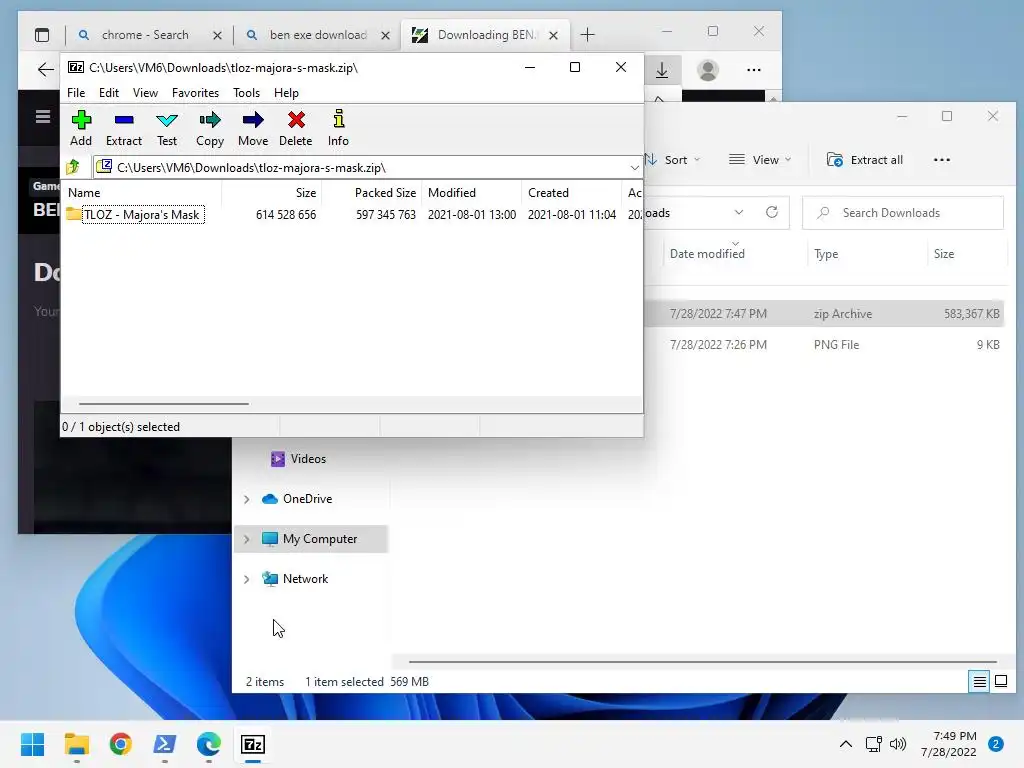Image resolution: width=1024 pixels, height=768 pixels.
Task: Click the red Delete icon in 7-Zip
Action: click(x=296, y=129)
